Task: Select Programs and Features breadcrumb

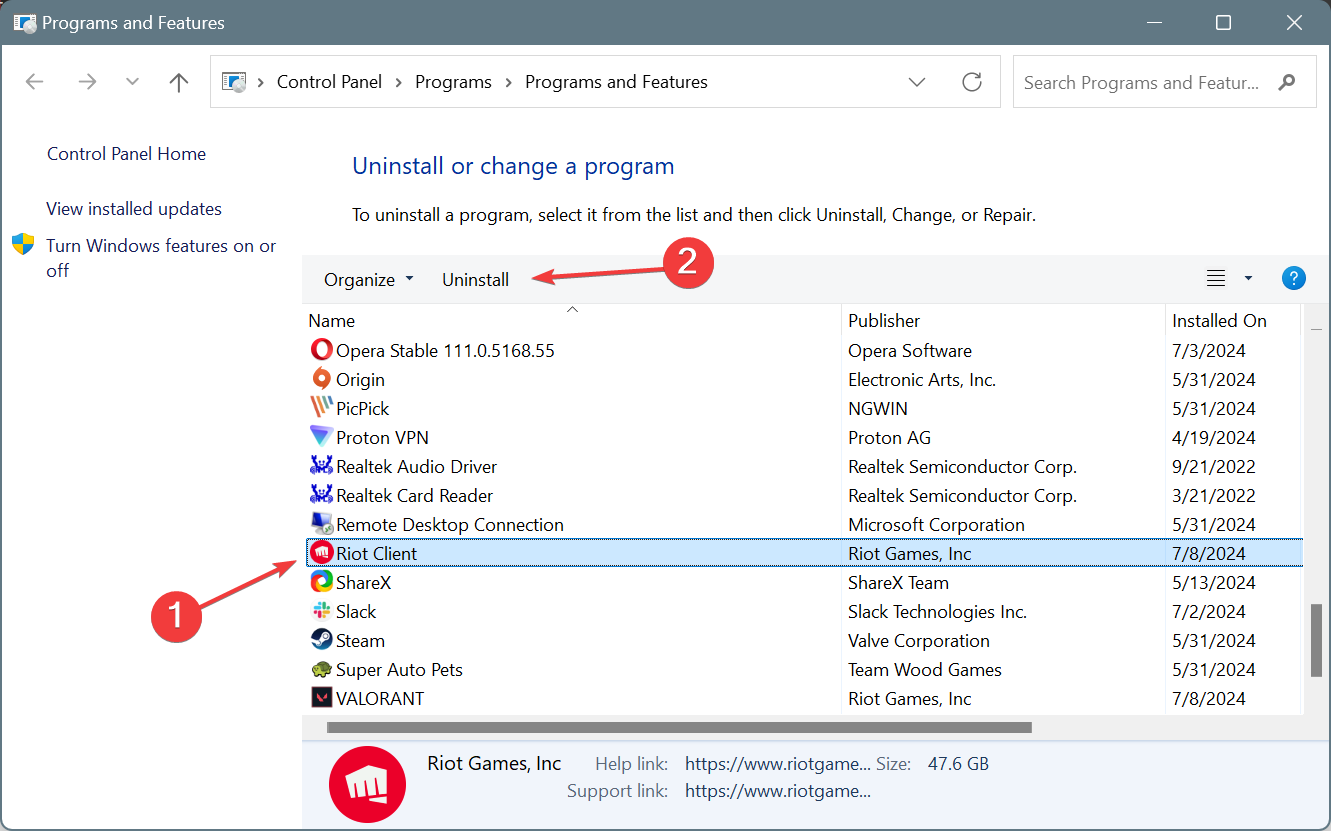Action: click(x=616, y=82)
